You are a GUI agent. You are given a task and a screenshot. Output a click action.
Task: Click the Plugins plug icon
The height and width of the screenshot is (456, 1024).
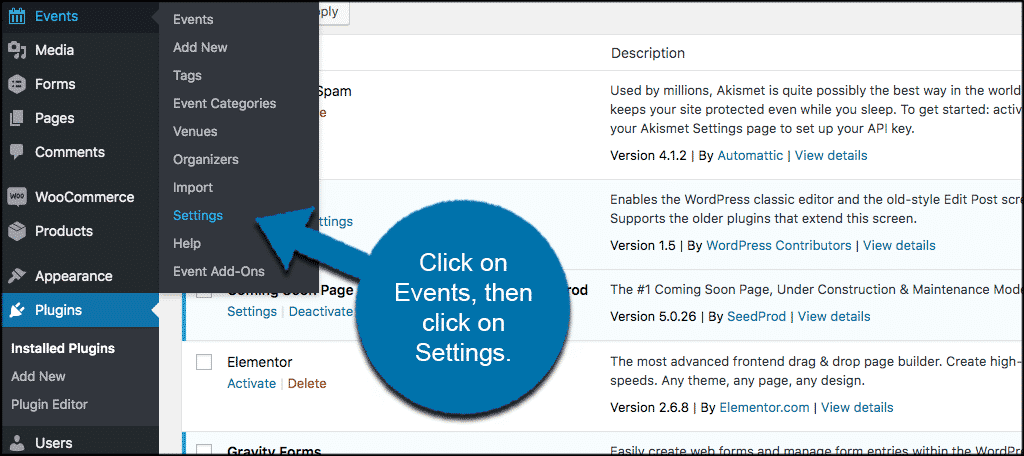(x=17, y=310)
